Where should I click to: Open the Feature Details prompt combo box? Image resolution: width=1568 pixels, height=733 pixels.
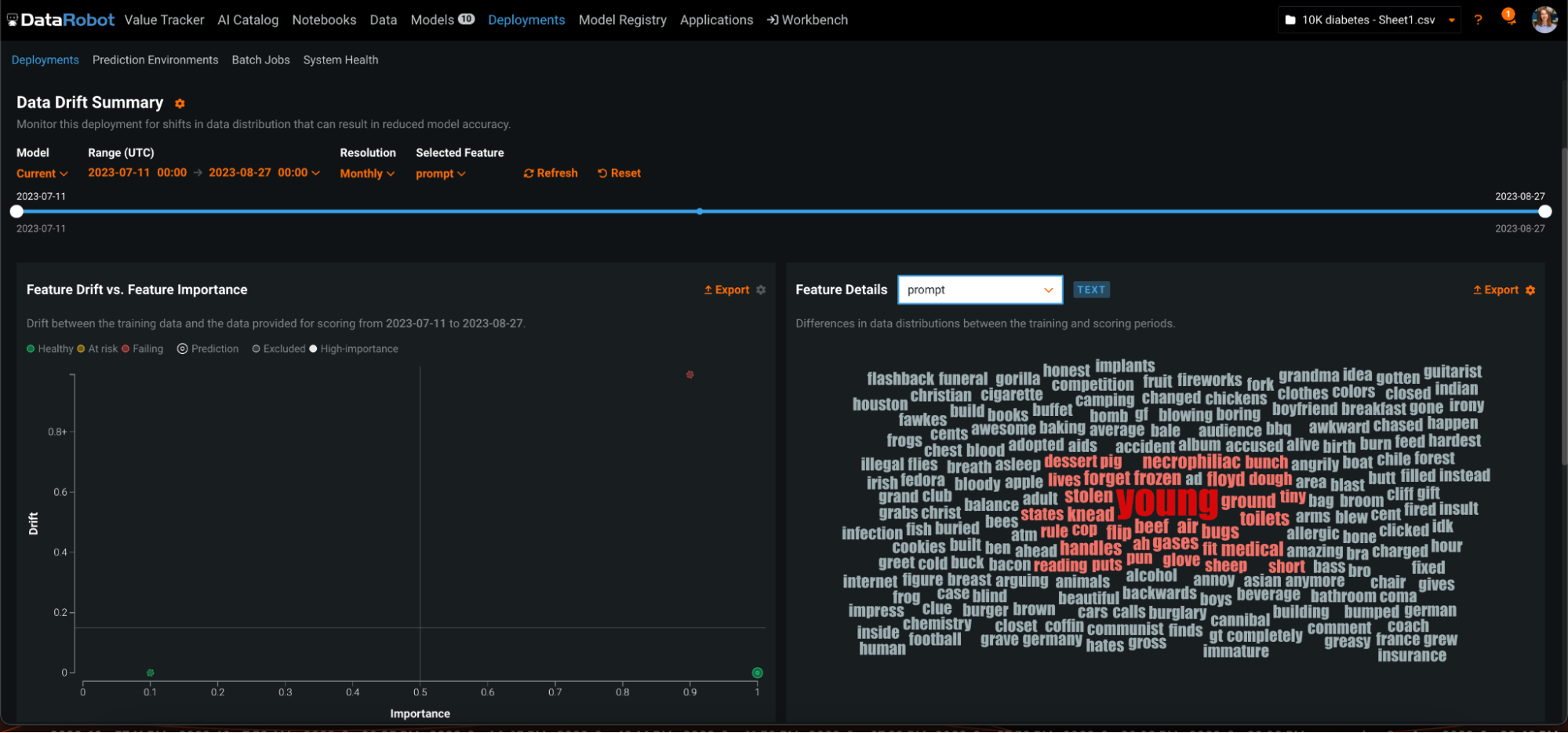979,290
